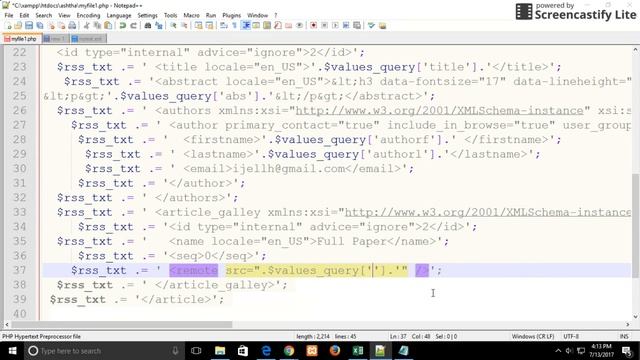
Task: Click the horizontal scrollbar thumb
Action: [x=122, y=324]
